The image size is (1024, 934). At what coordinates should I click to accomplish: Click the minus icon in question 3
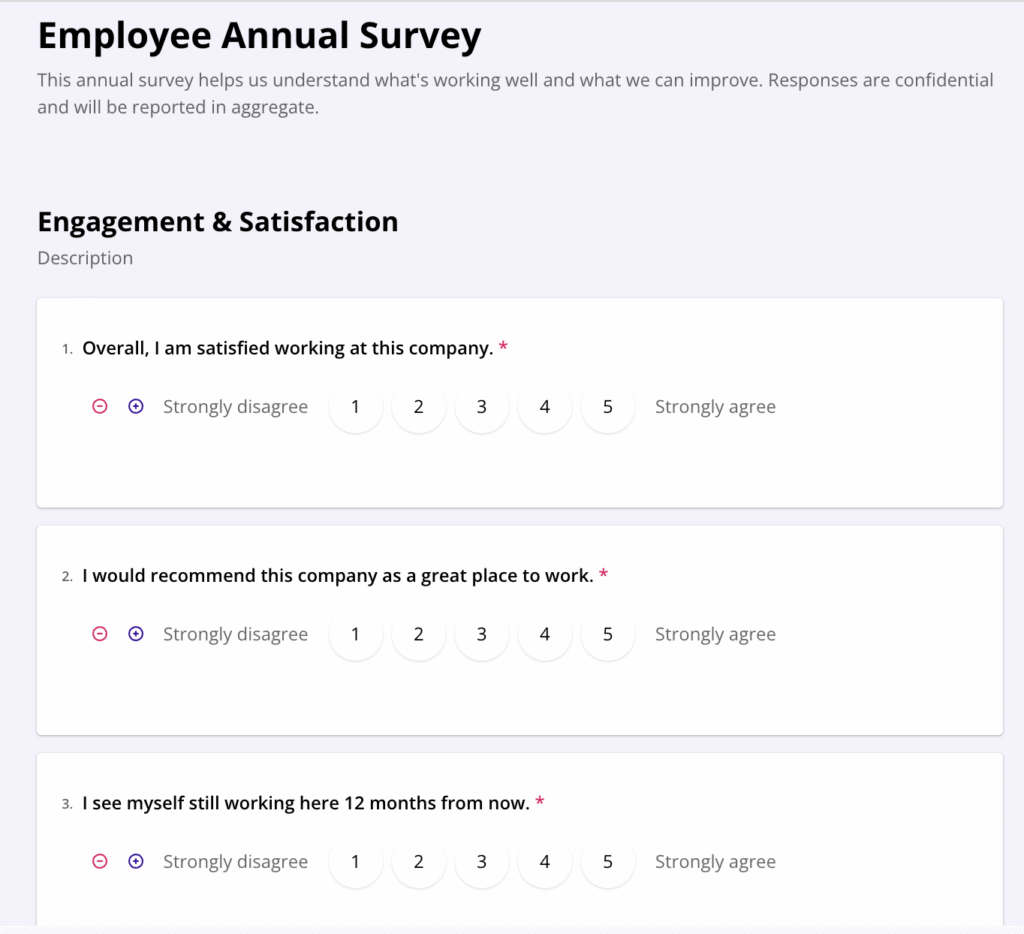[100, 862]
